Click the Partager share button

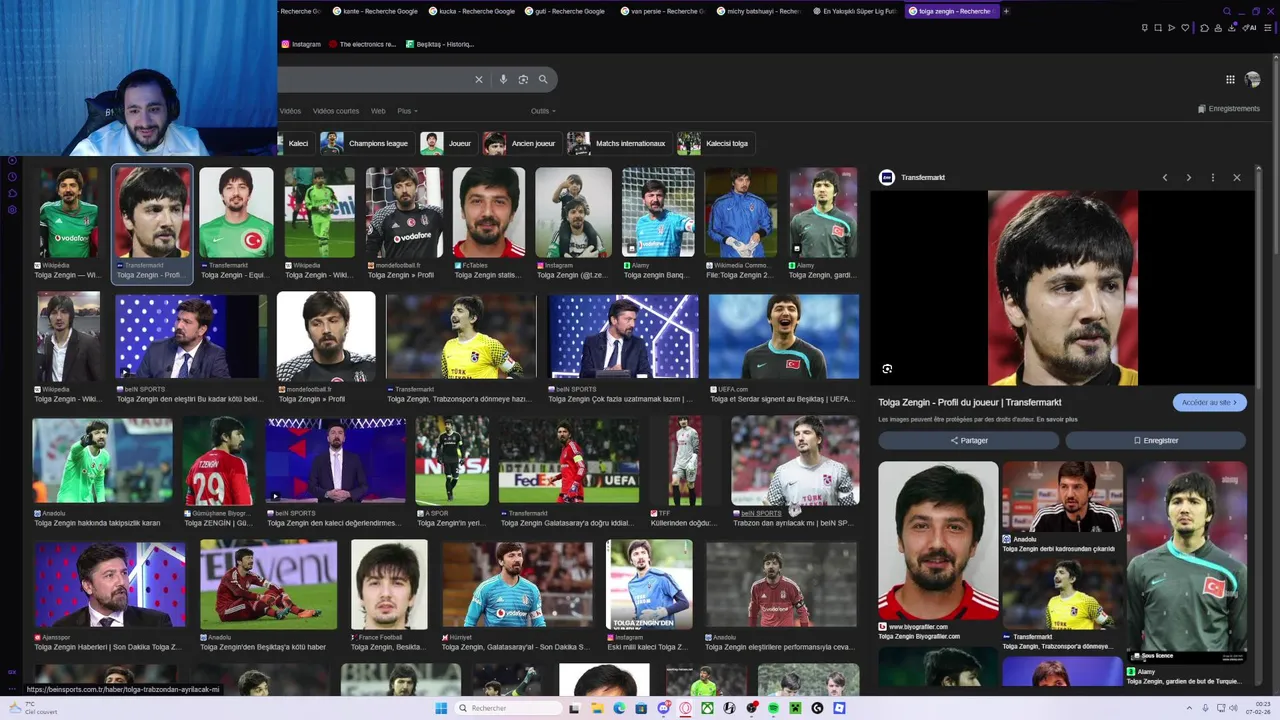point(968,440)
